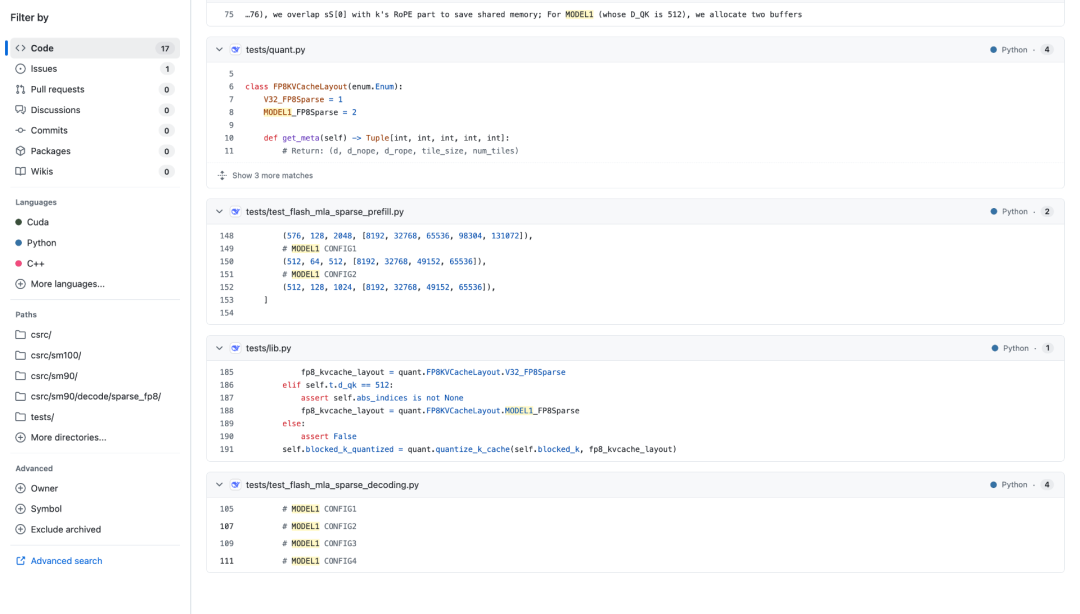The width and height of the screenshot is (1080, 614).
Task: Filter by Cuda language
Action: tap(39, 222)
